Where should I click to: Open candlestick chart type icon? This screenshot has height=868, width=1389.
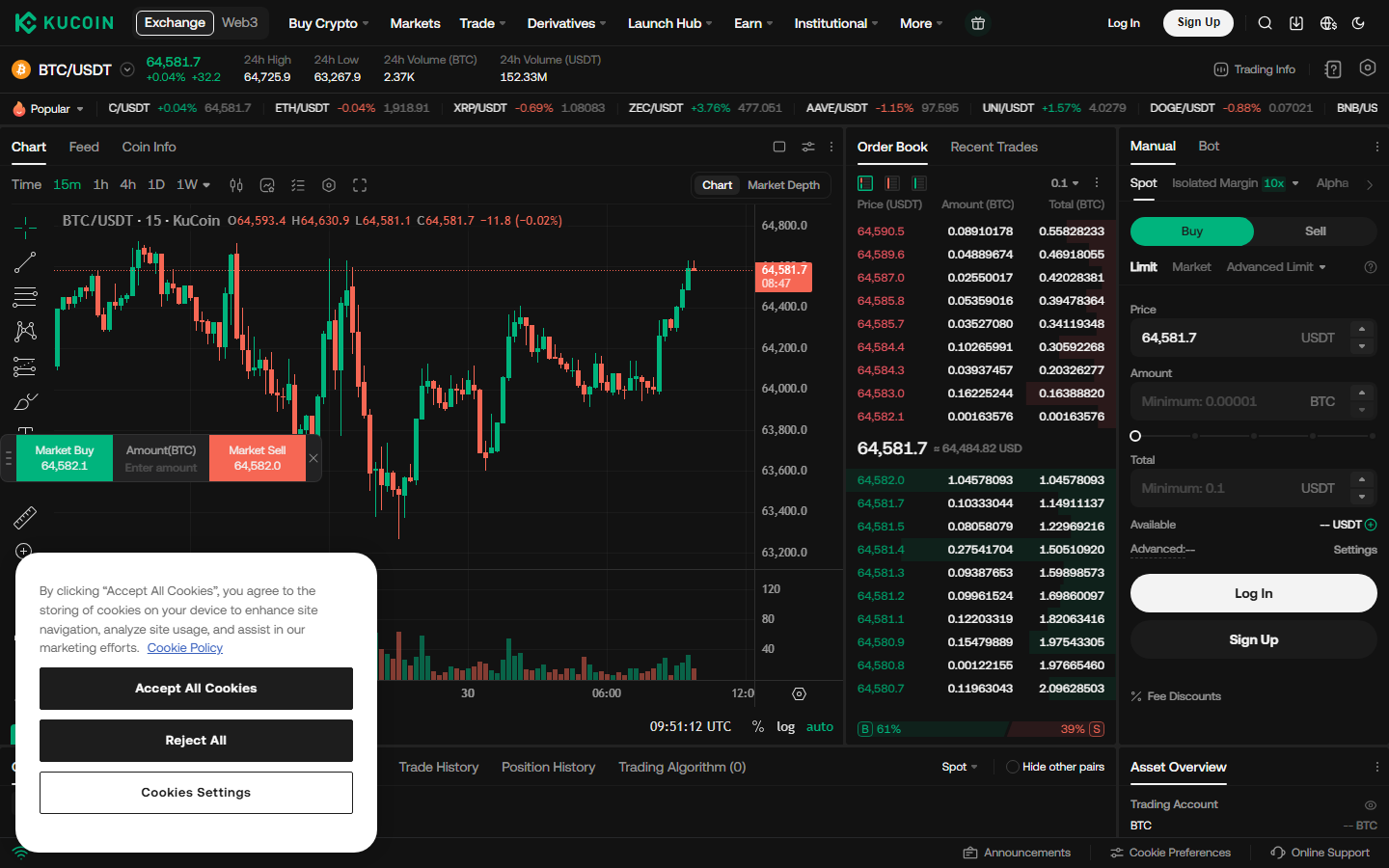coord(236,185)
